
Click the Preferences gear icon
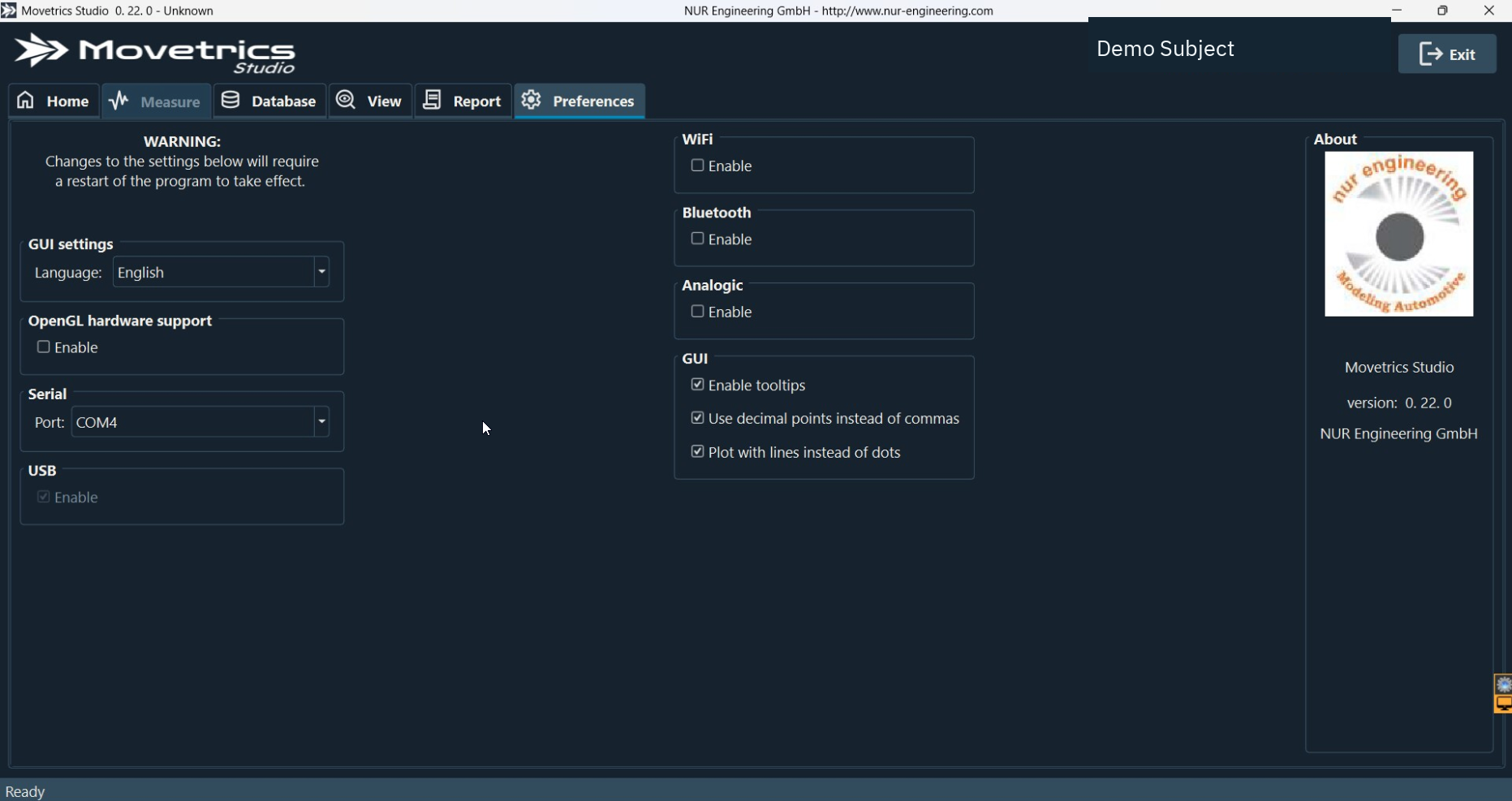coord(532,100)
